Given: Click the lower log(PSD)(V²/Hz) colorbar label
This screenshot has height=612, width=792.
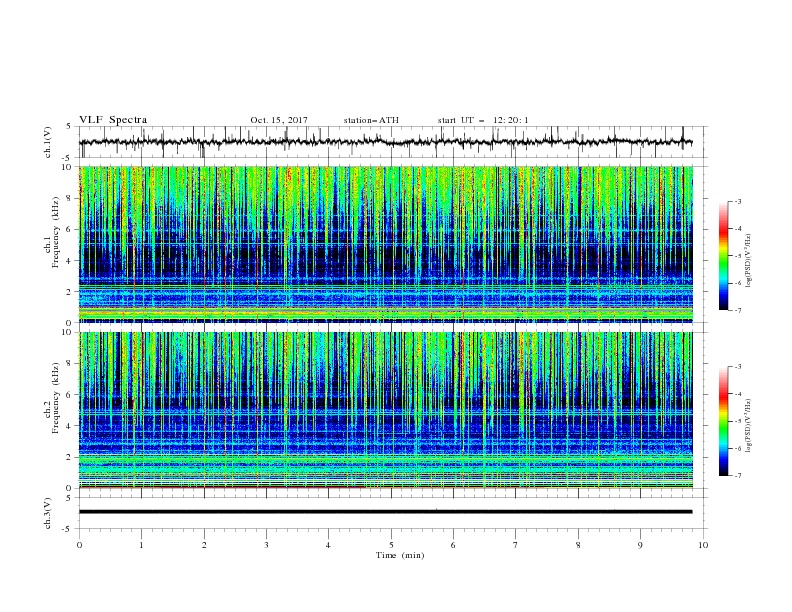Looking at the screenshot, I should pyautogui.click(x=749, y=426).
